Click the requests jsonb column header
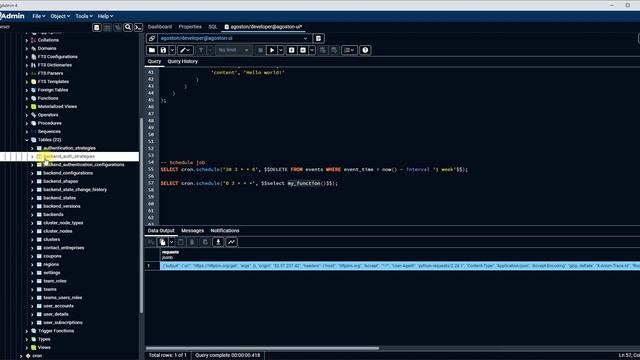 (x=170, y=255)
